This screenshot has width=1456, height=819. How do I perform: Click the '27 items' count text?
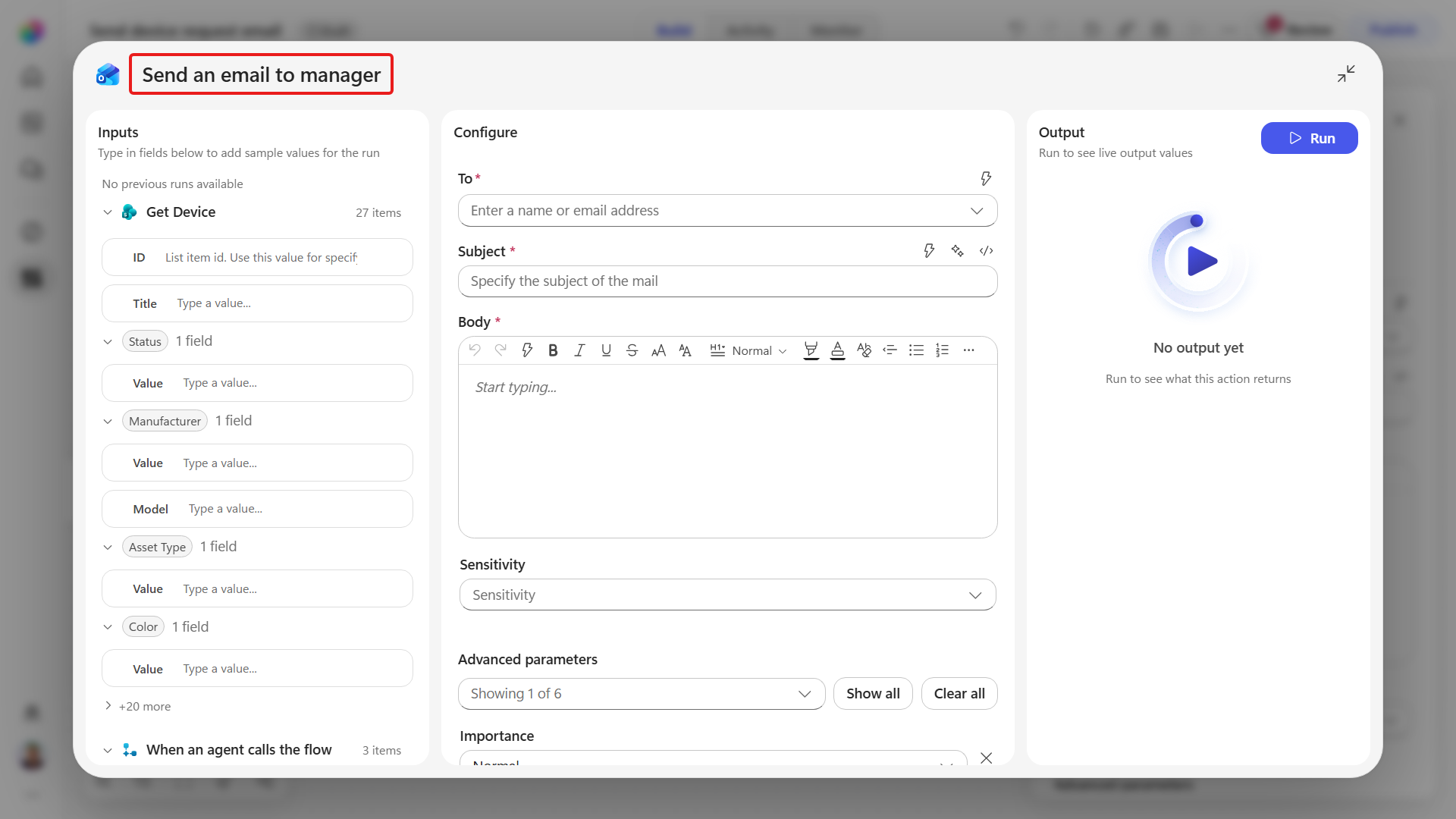tap(378, 212)
